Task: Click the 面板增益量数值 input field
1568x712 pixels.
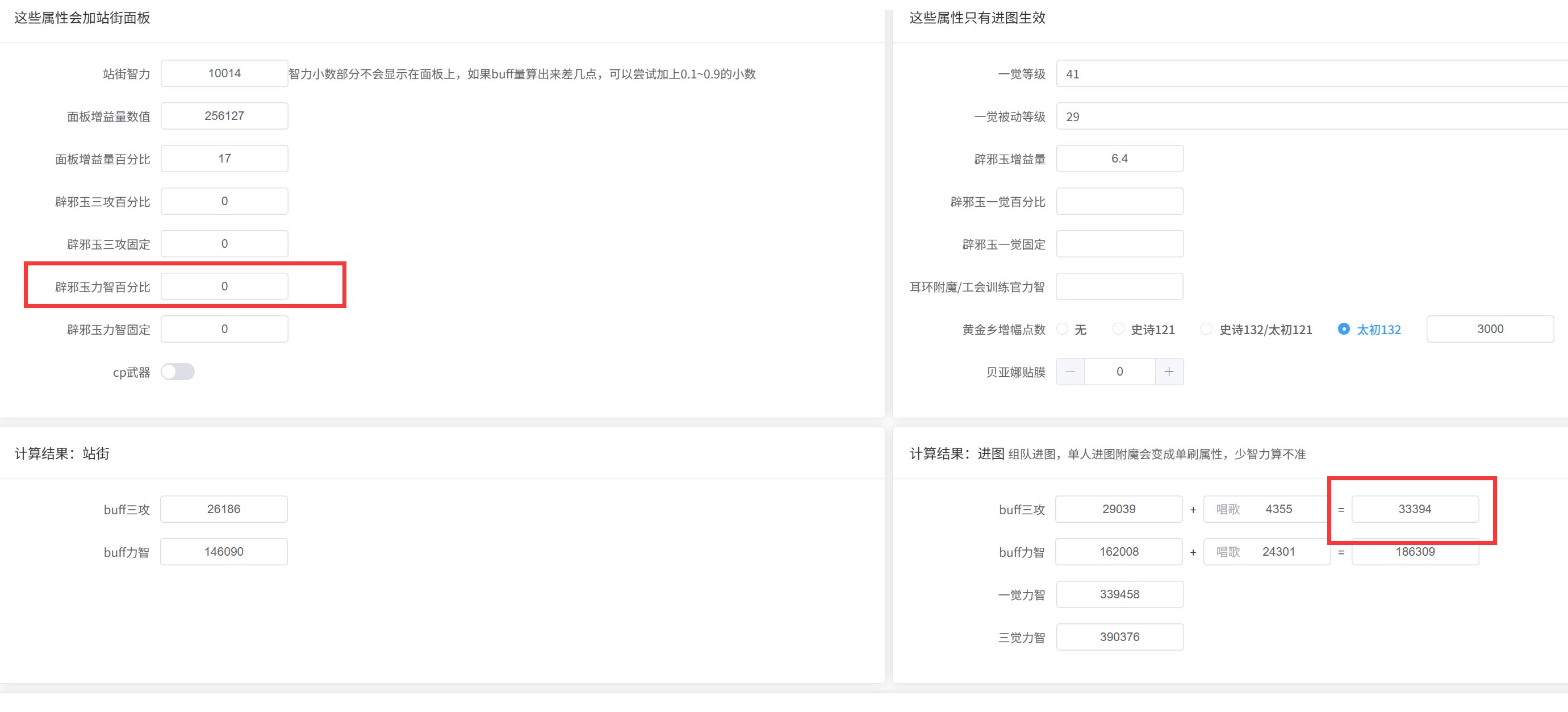Action: click(x=225, y=116)
